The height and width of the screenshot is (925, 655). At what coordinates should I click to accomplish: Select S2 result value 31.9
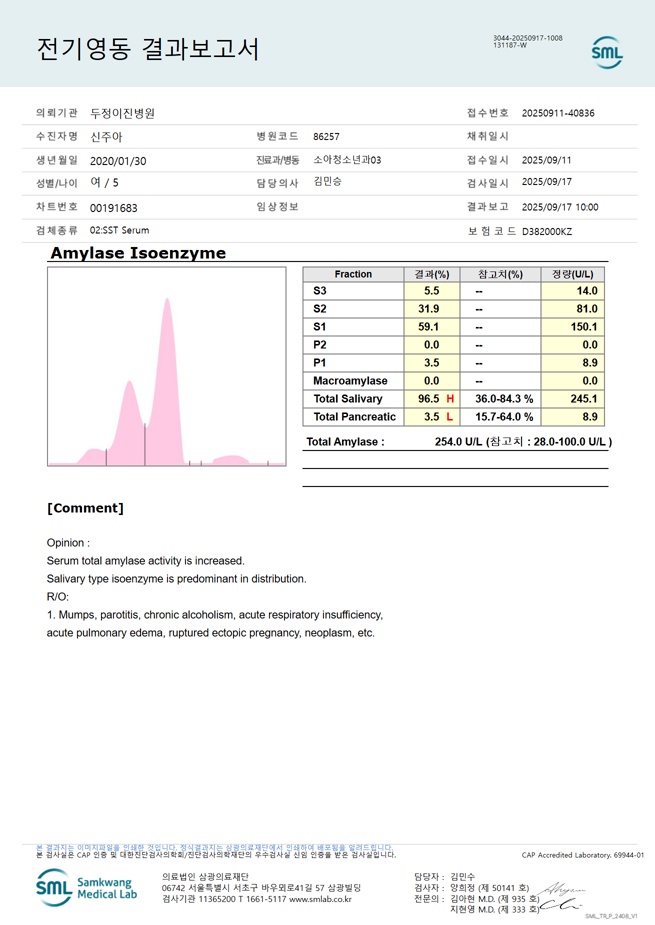[x=429, y=309]
